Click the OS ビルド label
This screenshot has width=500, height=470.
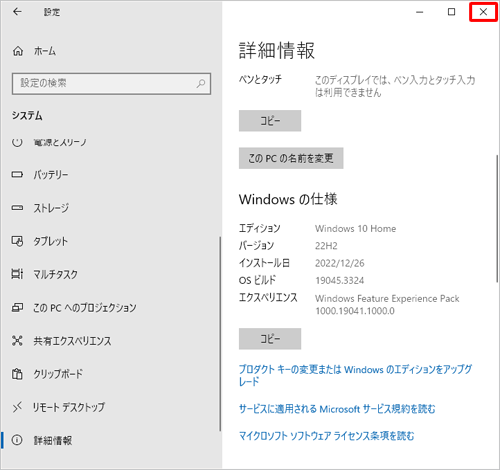pos(257,280)
